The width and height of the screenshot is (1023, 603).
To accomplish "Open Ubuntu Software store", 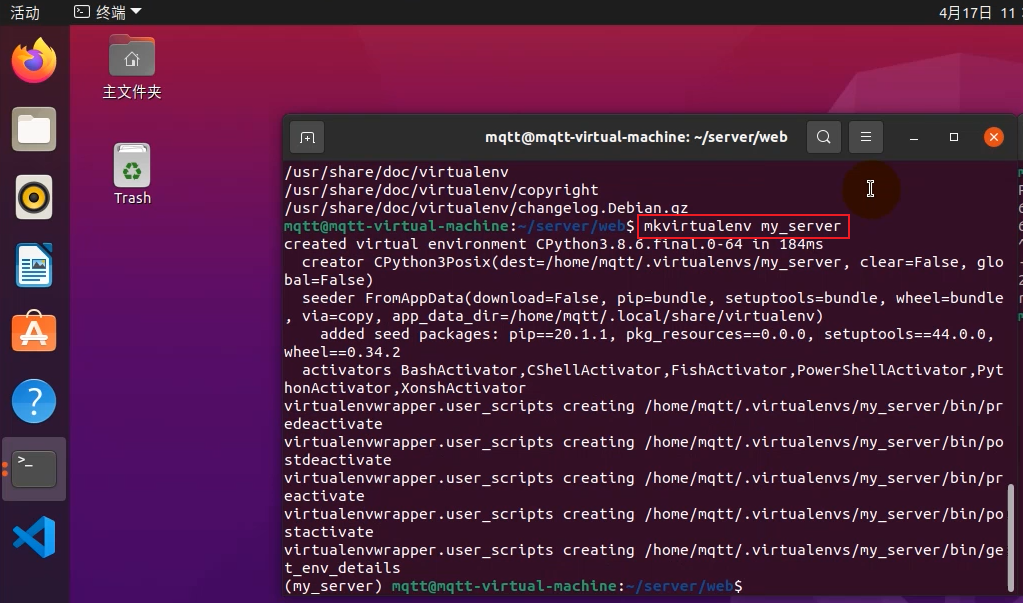I will (x=34, y=332).
